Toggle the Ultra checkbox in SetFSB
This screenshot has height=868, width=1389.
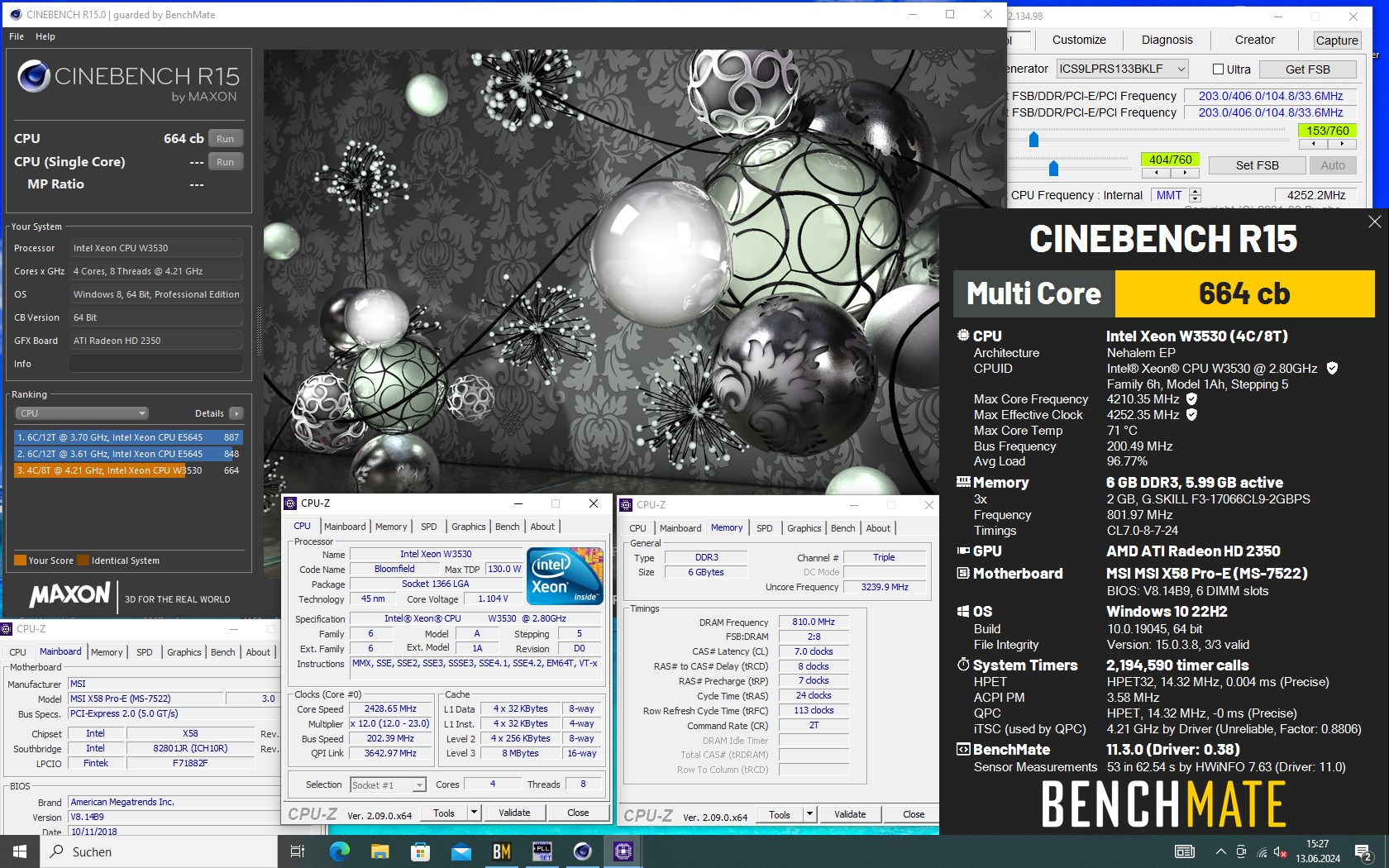click(1218, 69)
